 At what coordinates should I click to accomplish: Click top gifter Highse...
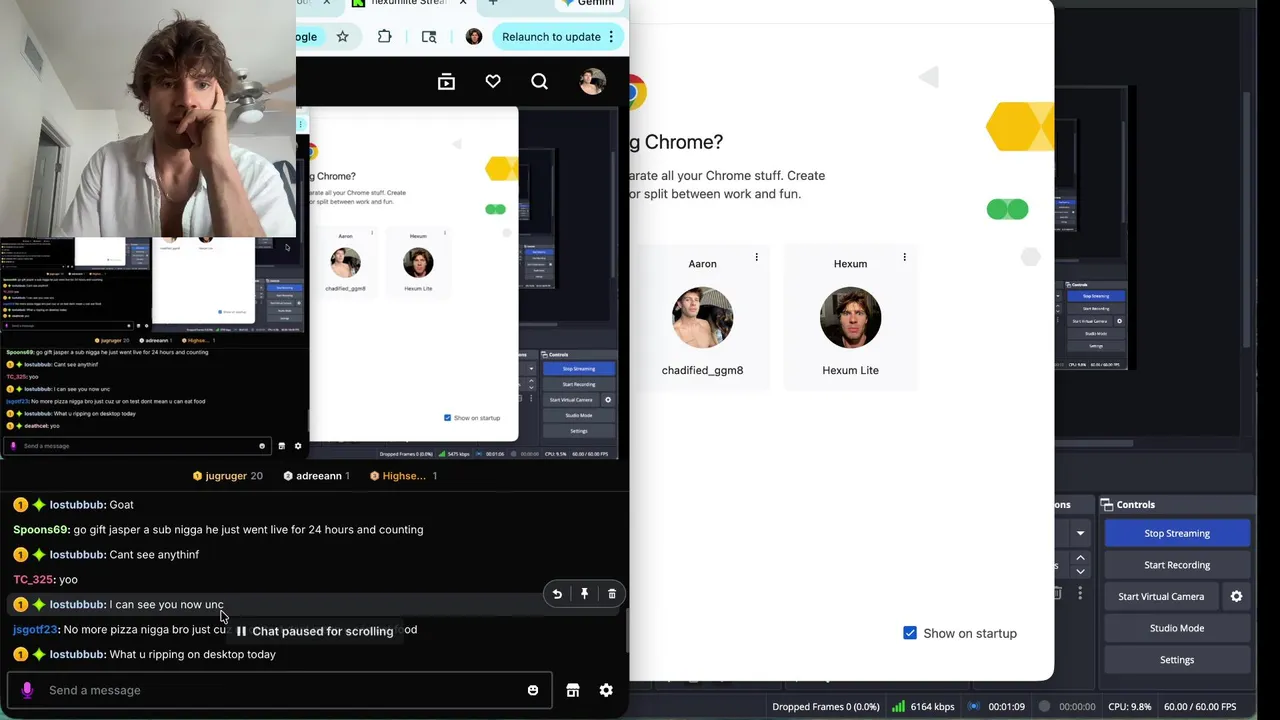click(403, 476)
